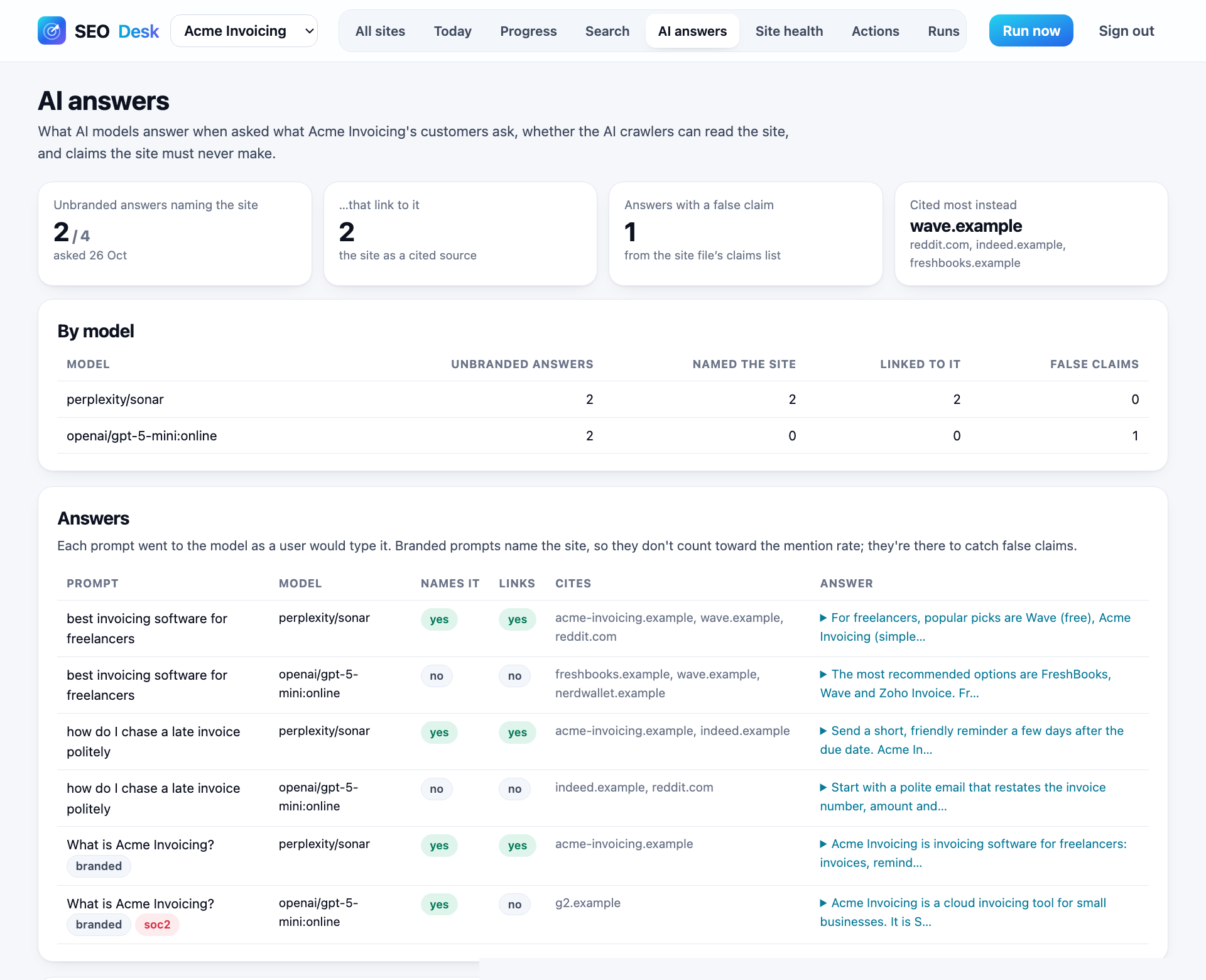Go to the All sites tab
The image size is (1206, 980).
[380, 31]
